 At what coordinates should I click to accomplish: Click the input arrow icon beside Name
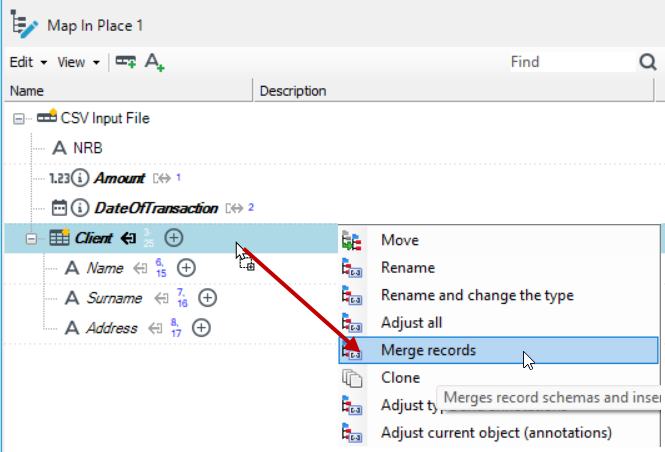(140, 268)
